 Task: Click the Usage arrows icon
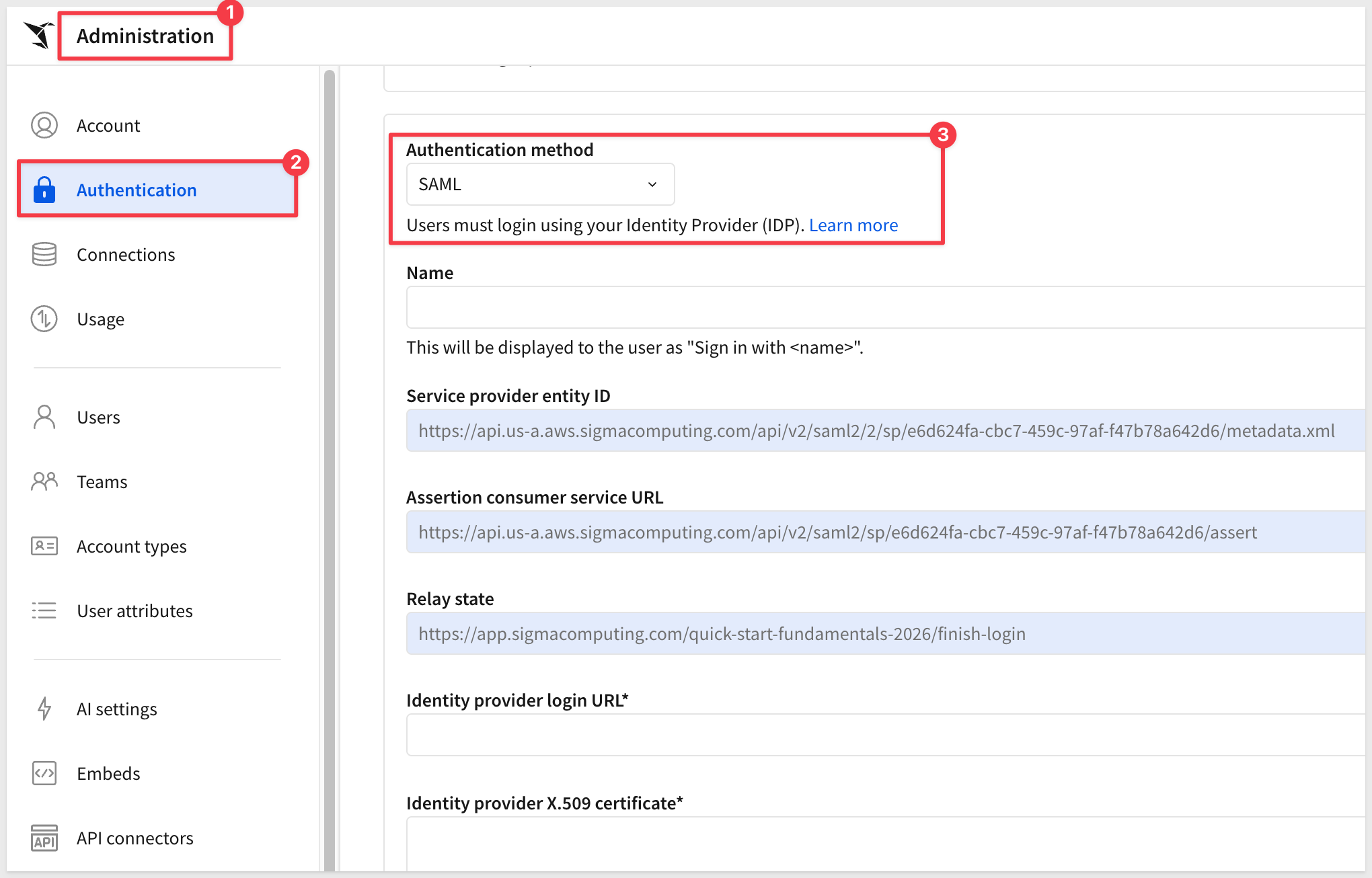point(44,319)
